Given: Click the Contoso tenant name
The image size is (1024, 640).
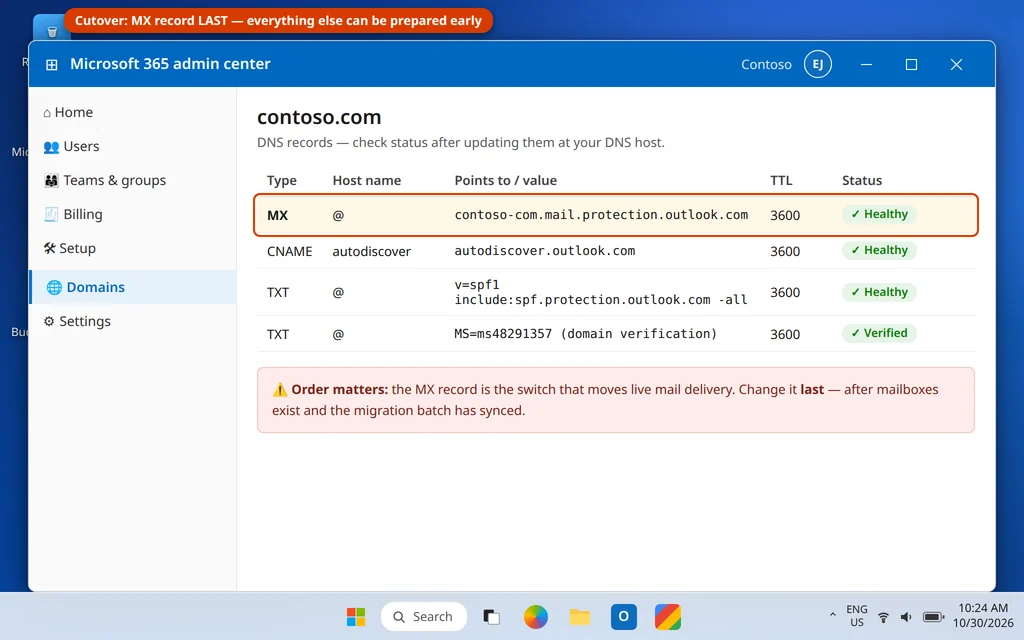Looking at the screenshot, I should click(766, 64).
